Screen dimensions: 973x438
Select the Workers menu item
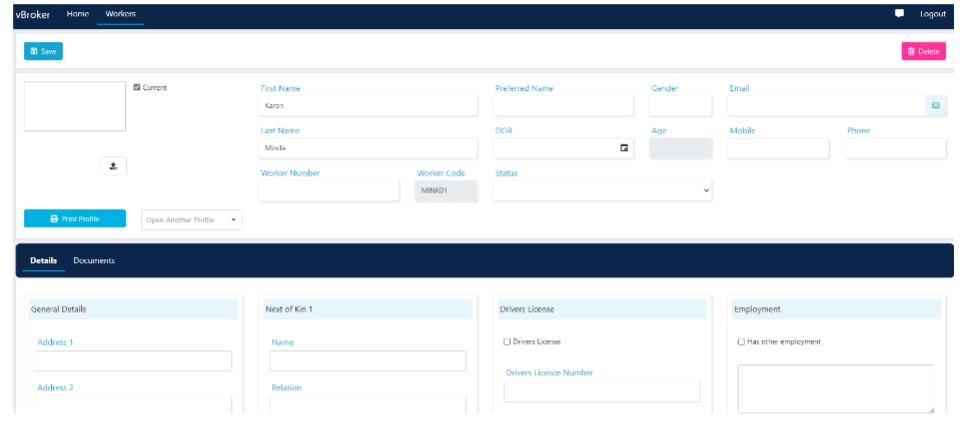point(120,14)
